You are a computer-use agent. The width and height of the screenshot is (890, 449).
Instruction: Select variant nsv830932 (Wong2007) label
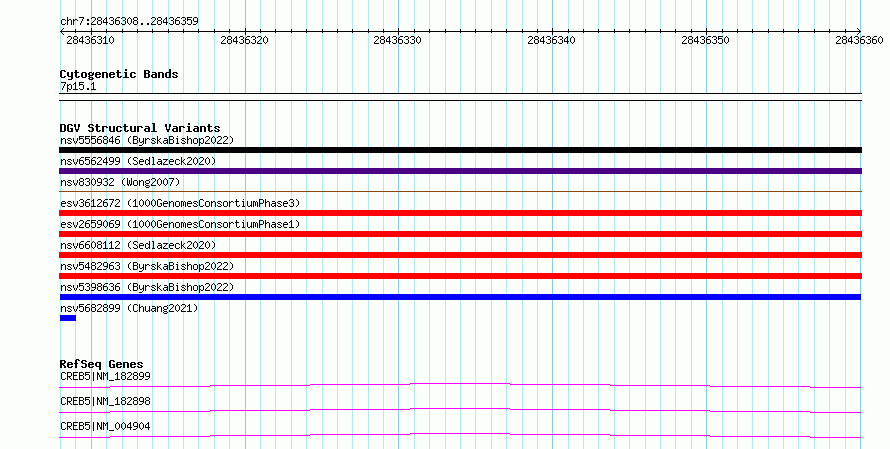click(x=120, y=182)
